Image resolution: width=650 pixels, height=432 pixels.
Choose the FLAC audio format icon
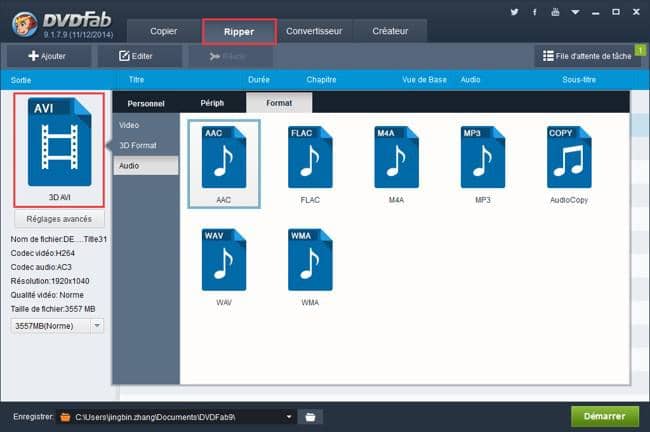click(x=310, y=158)
